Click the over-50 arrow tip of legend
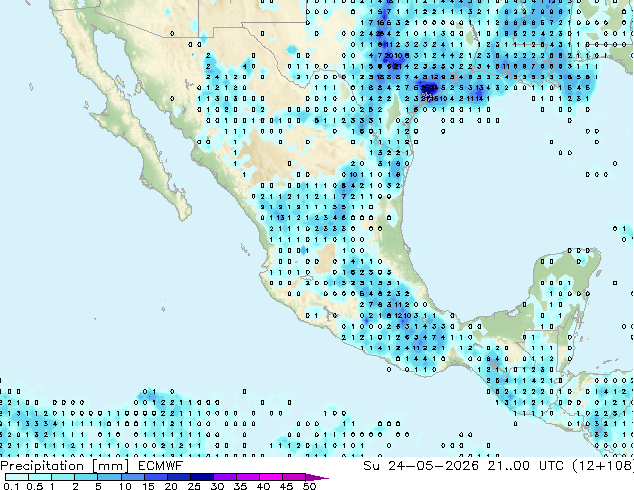This screenshot has width=634, height=490. click(317, 477)
